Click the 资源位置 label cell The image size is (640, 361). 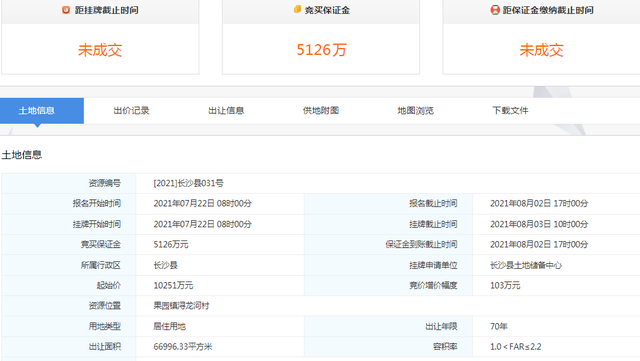click(69, 306)
